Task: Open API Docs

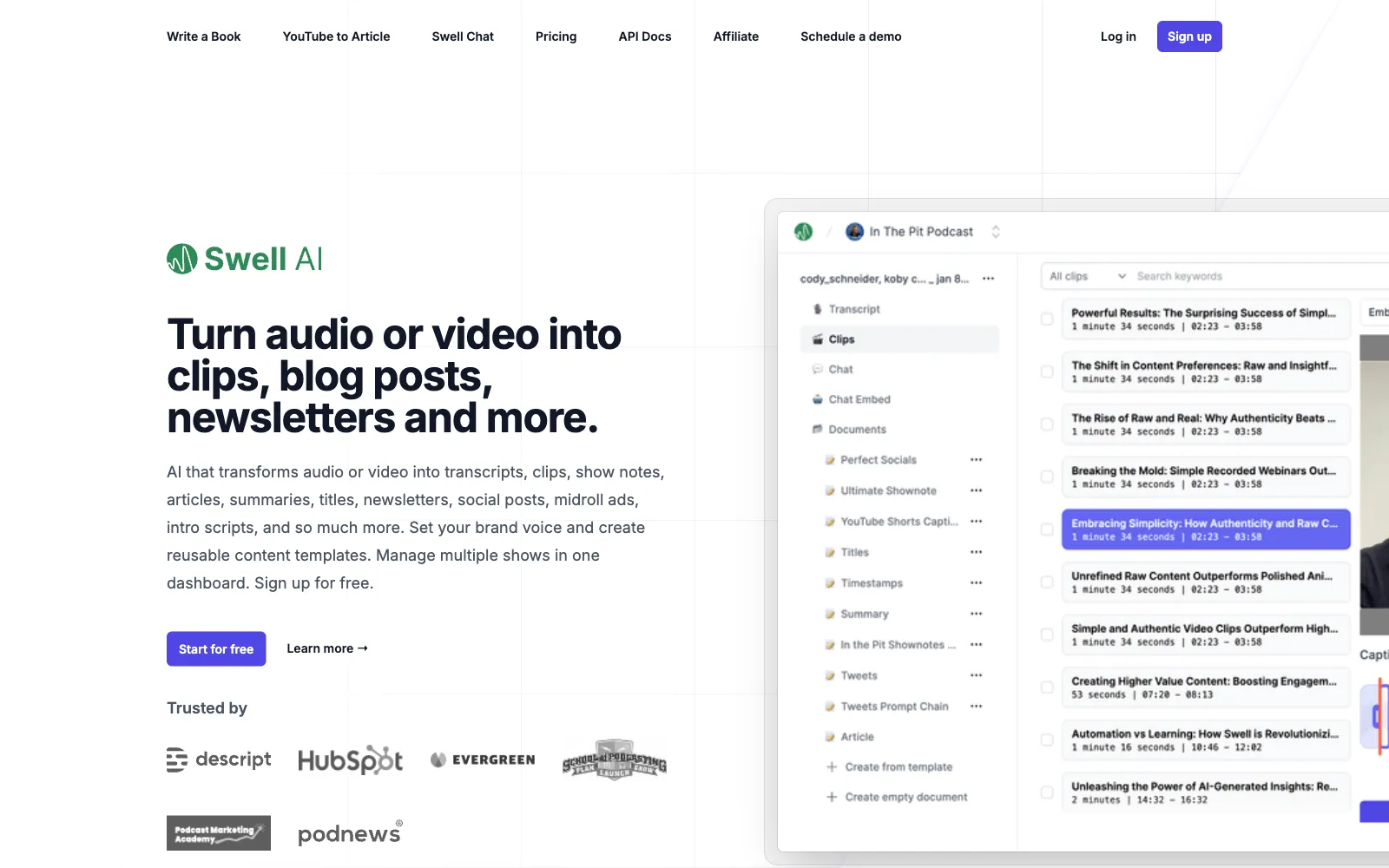Action: click(645, 36)
